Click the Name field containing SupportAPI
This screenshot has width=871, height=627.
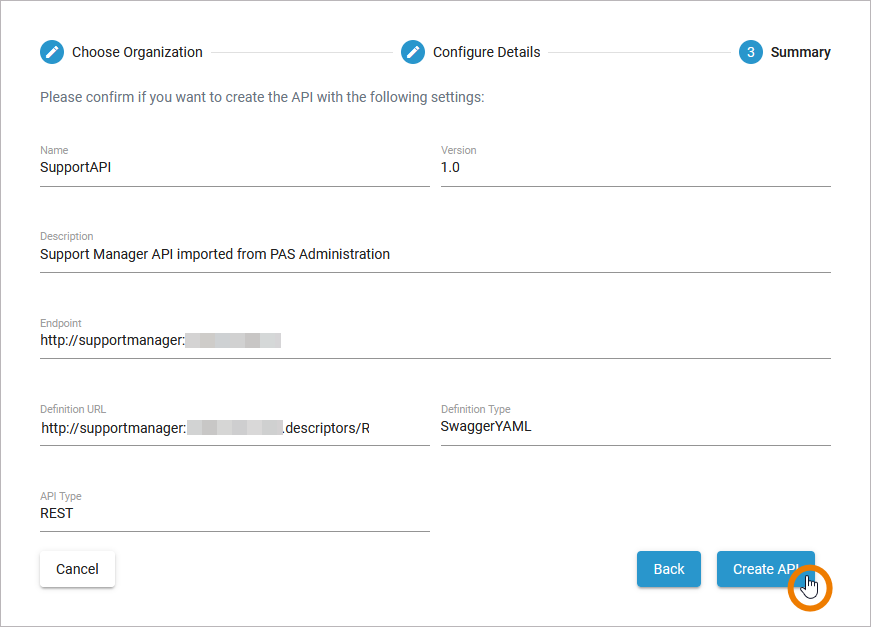click(234, 168)
